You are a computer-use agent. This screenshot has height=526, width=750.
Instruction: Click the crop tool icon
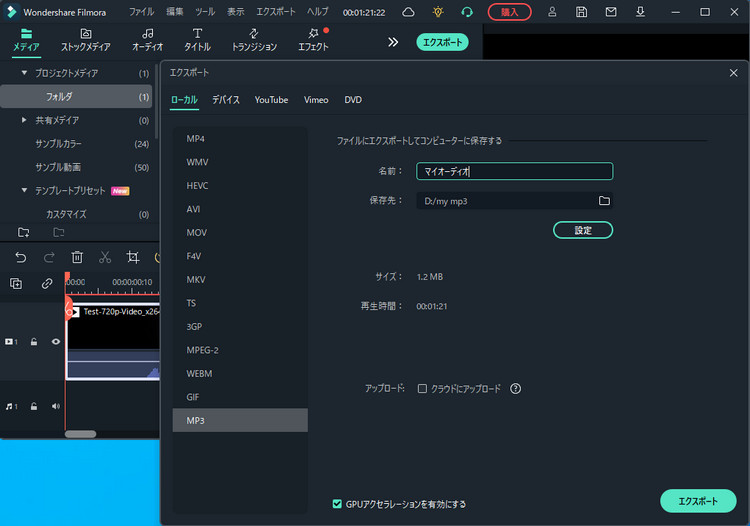(x=132, y=257)
